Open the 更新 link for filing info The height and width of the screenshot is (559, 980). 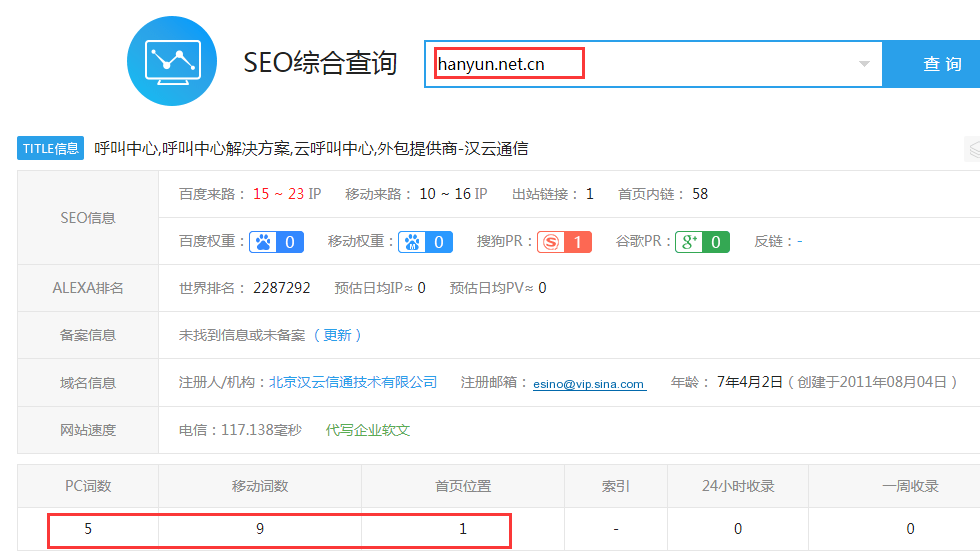337,335
